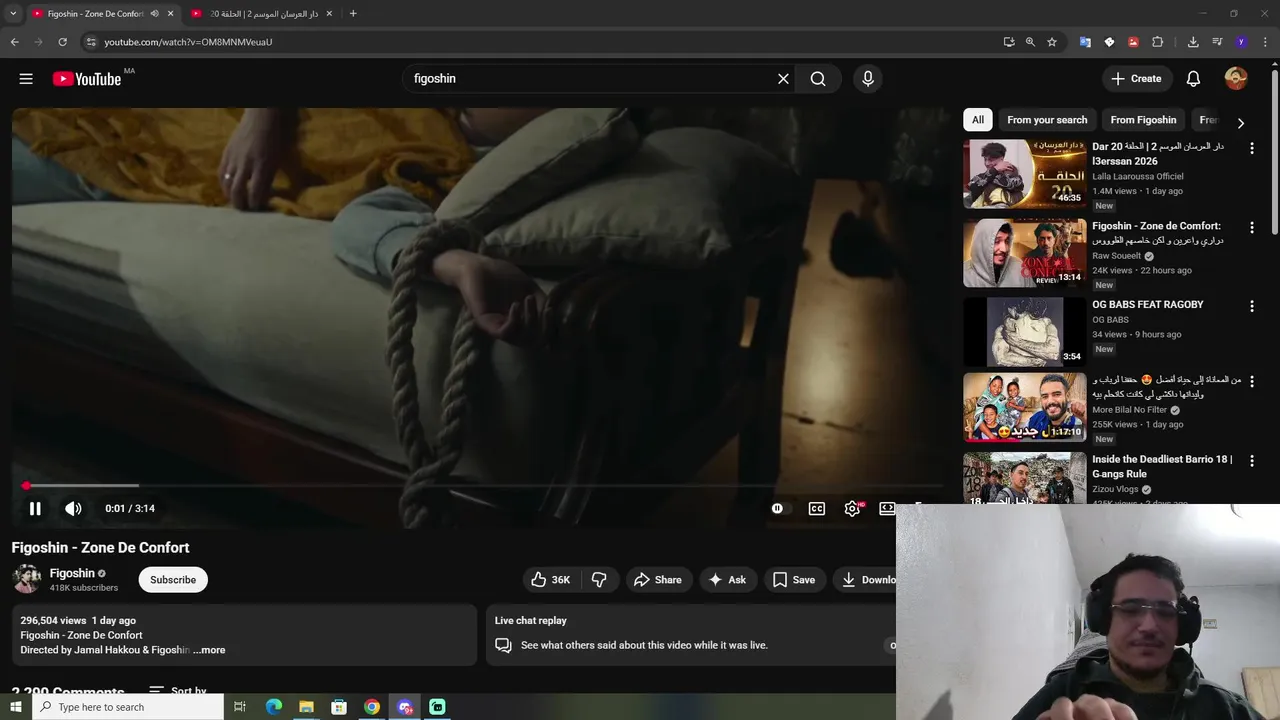Save the video to a playlist
Viewport: 1280px width, 720px height.
coord(794,580)
